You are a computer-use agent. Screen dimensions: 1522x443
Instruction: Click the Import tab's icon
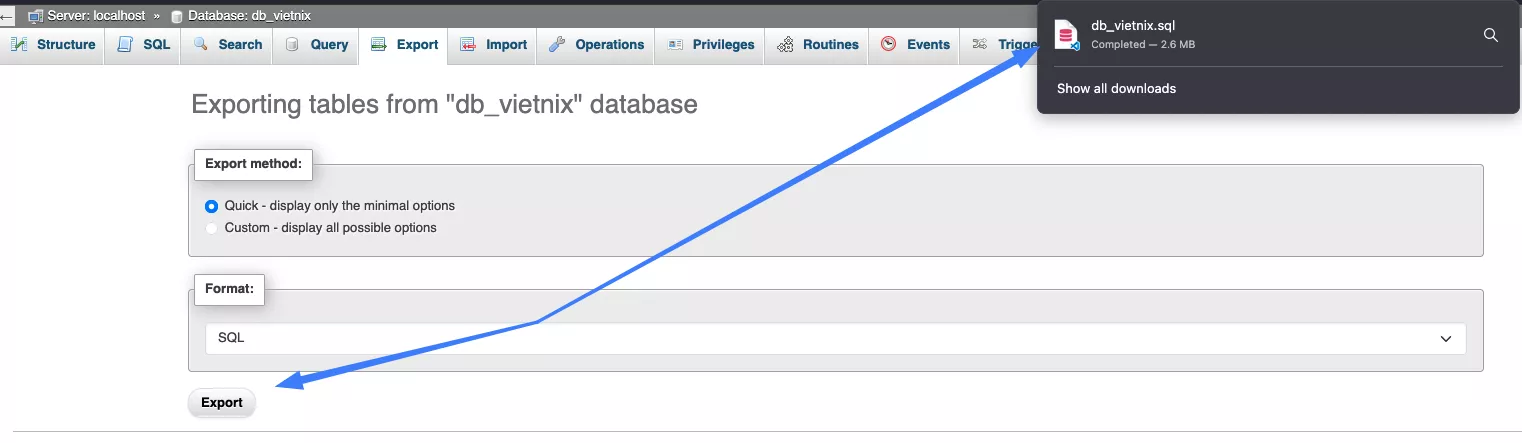pos(468,45)
